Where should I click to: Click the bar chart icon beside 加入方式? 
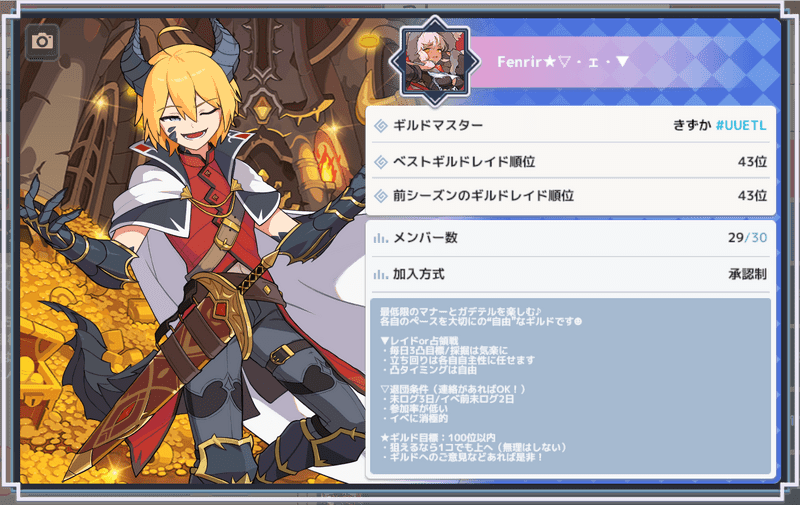tap(381, 274)
